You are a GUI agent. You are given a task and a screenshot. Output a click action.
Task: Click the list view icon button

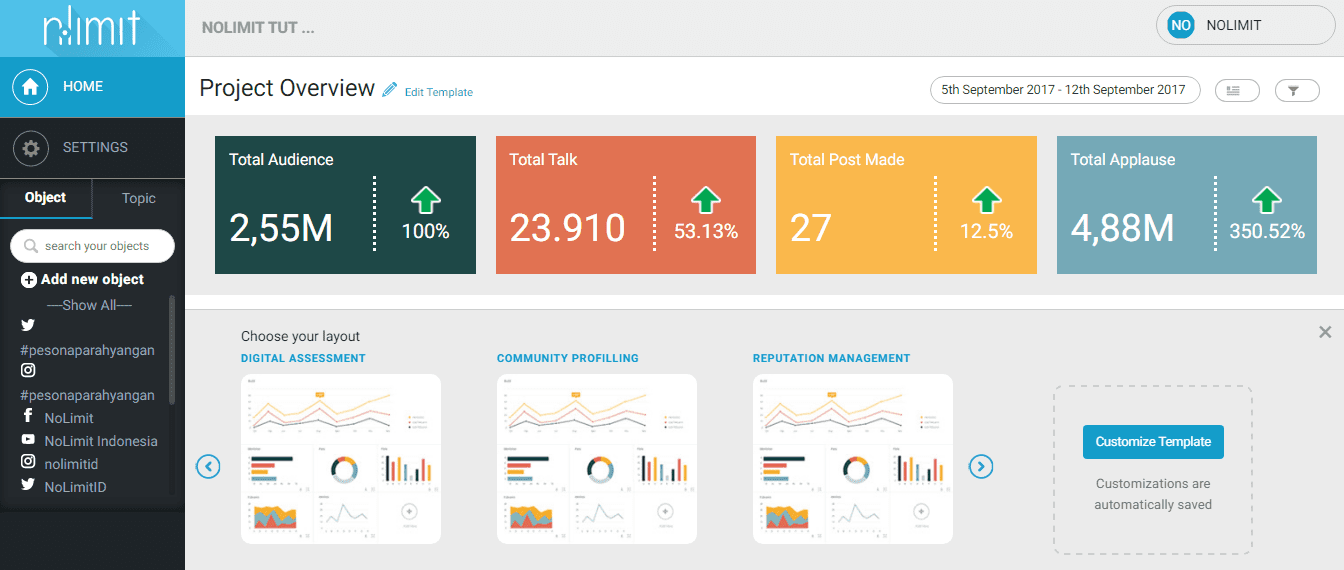tap(1237, 91)
